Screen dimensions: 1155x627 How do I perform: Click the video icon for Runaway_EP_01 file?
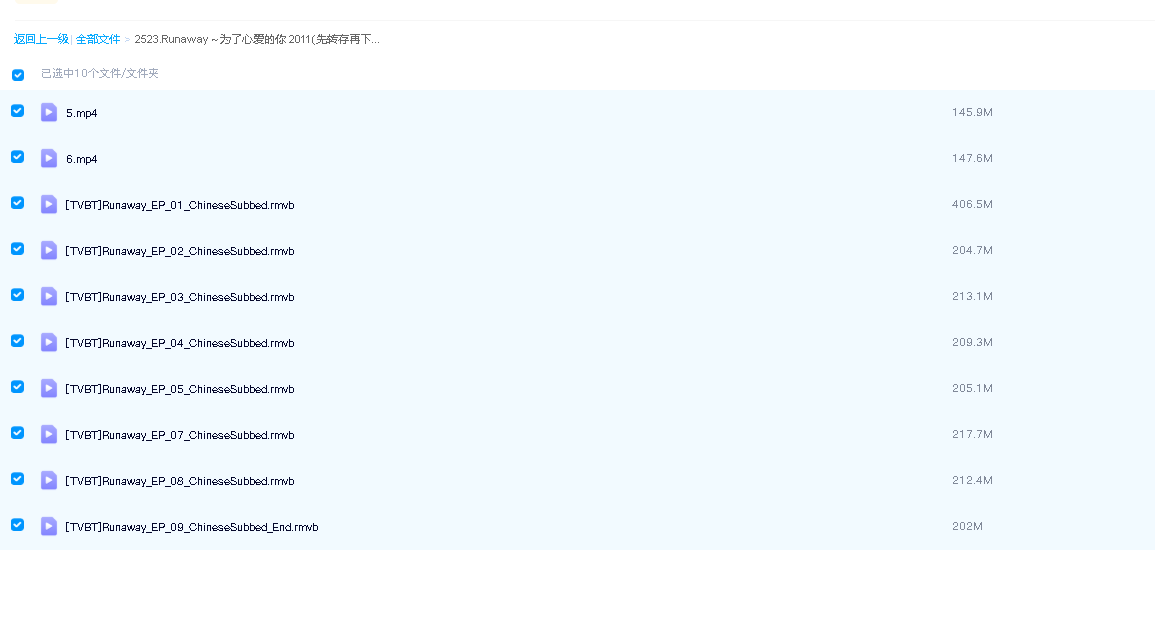coord(49,204)
